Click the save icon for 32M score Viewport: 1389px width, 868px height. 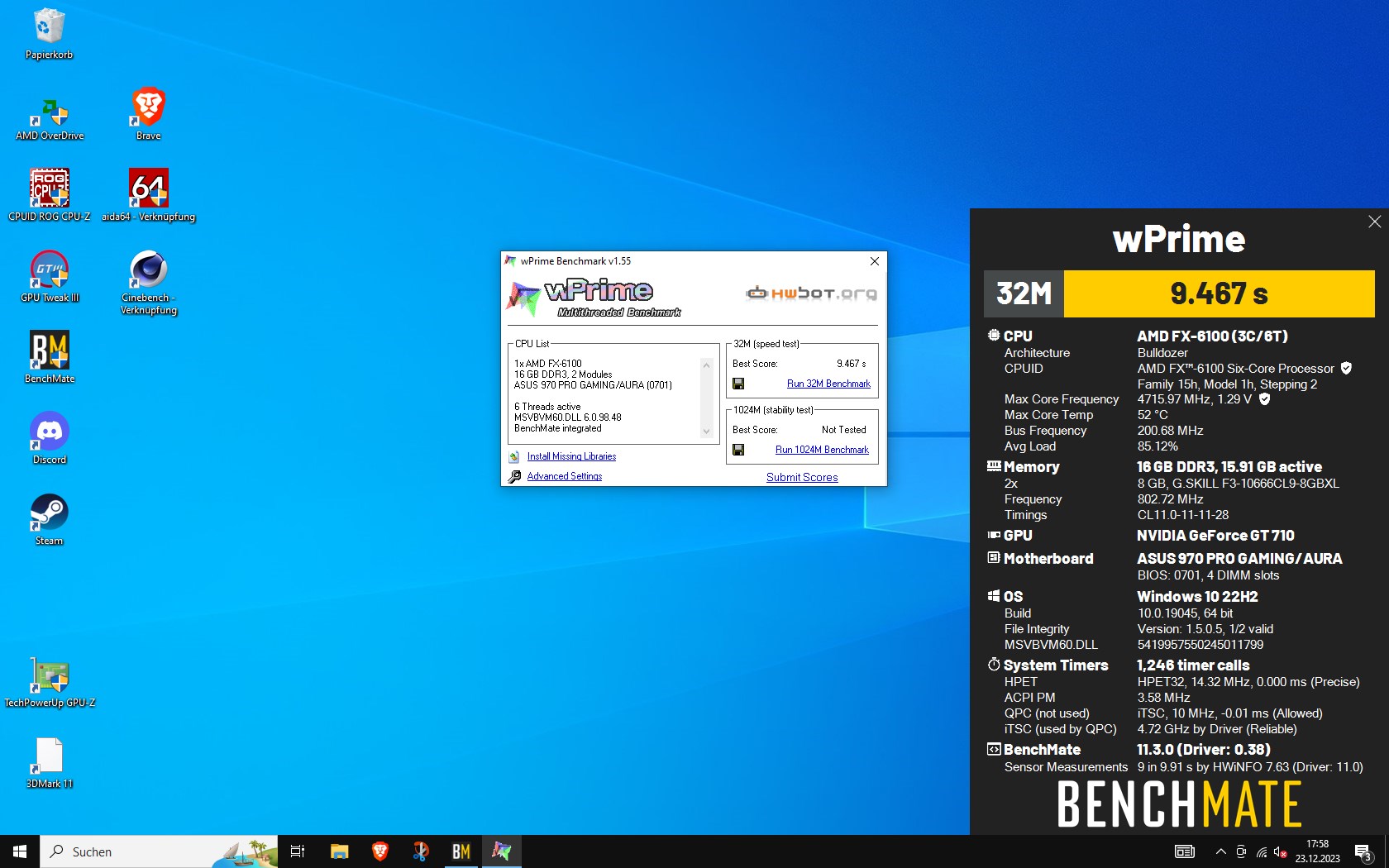point(738,384)
